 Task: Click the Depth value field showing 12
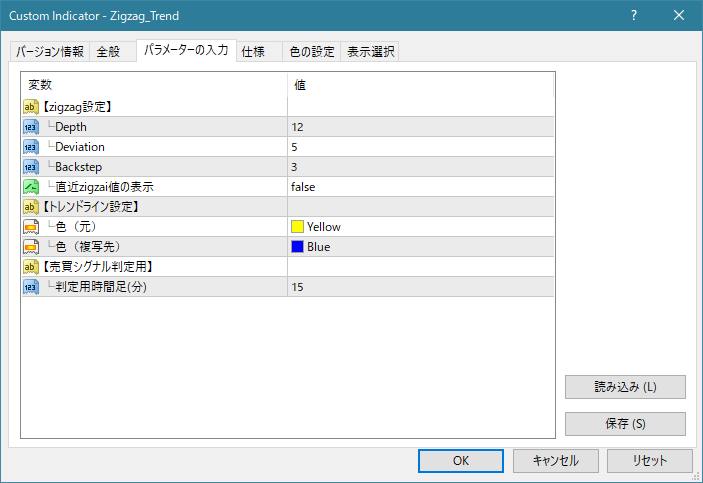(420, 127)
